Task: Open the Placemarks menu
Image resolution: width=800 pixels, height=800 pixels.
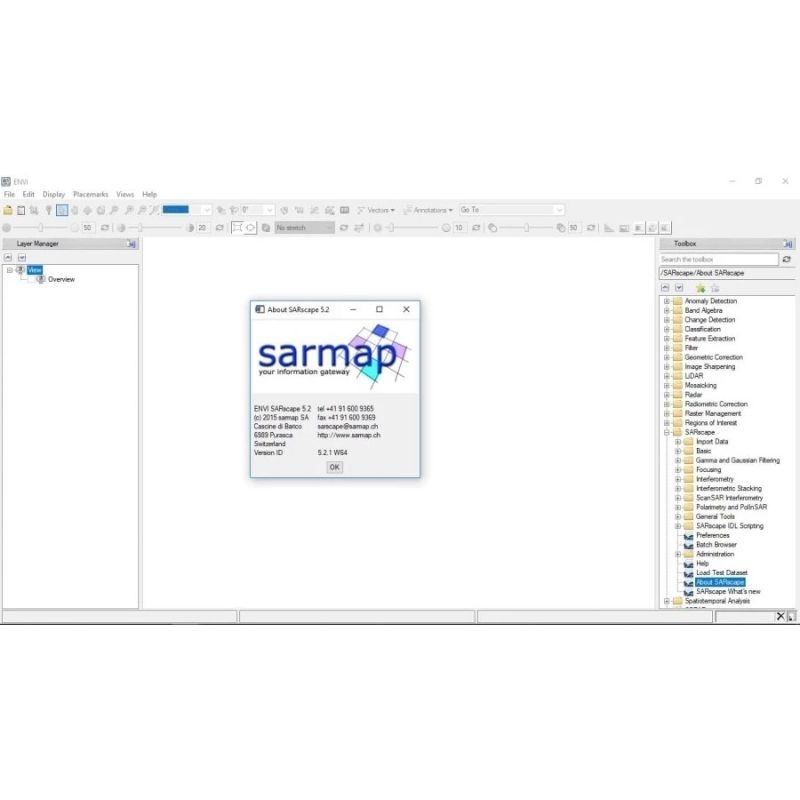Action: [90, 194]
